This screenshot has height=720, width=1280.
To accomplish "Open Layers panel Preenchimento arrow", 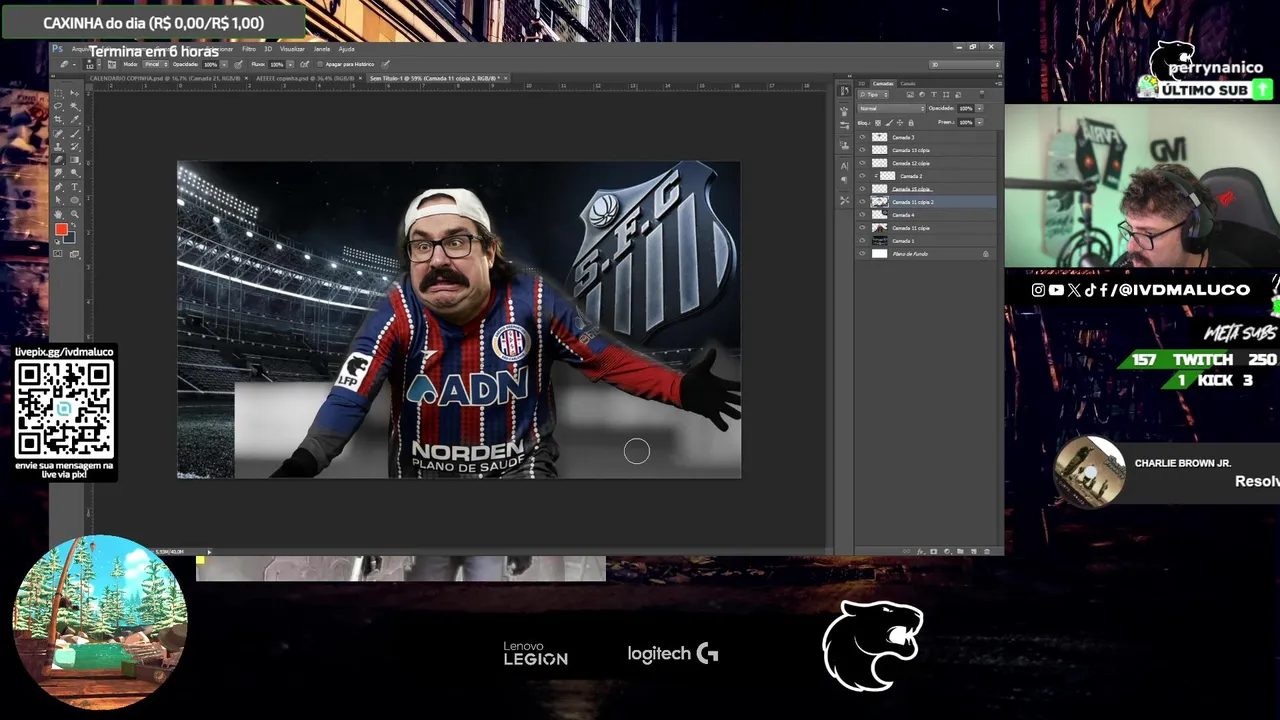I will coord(979,122).
